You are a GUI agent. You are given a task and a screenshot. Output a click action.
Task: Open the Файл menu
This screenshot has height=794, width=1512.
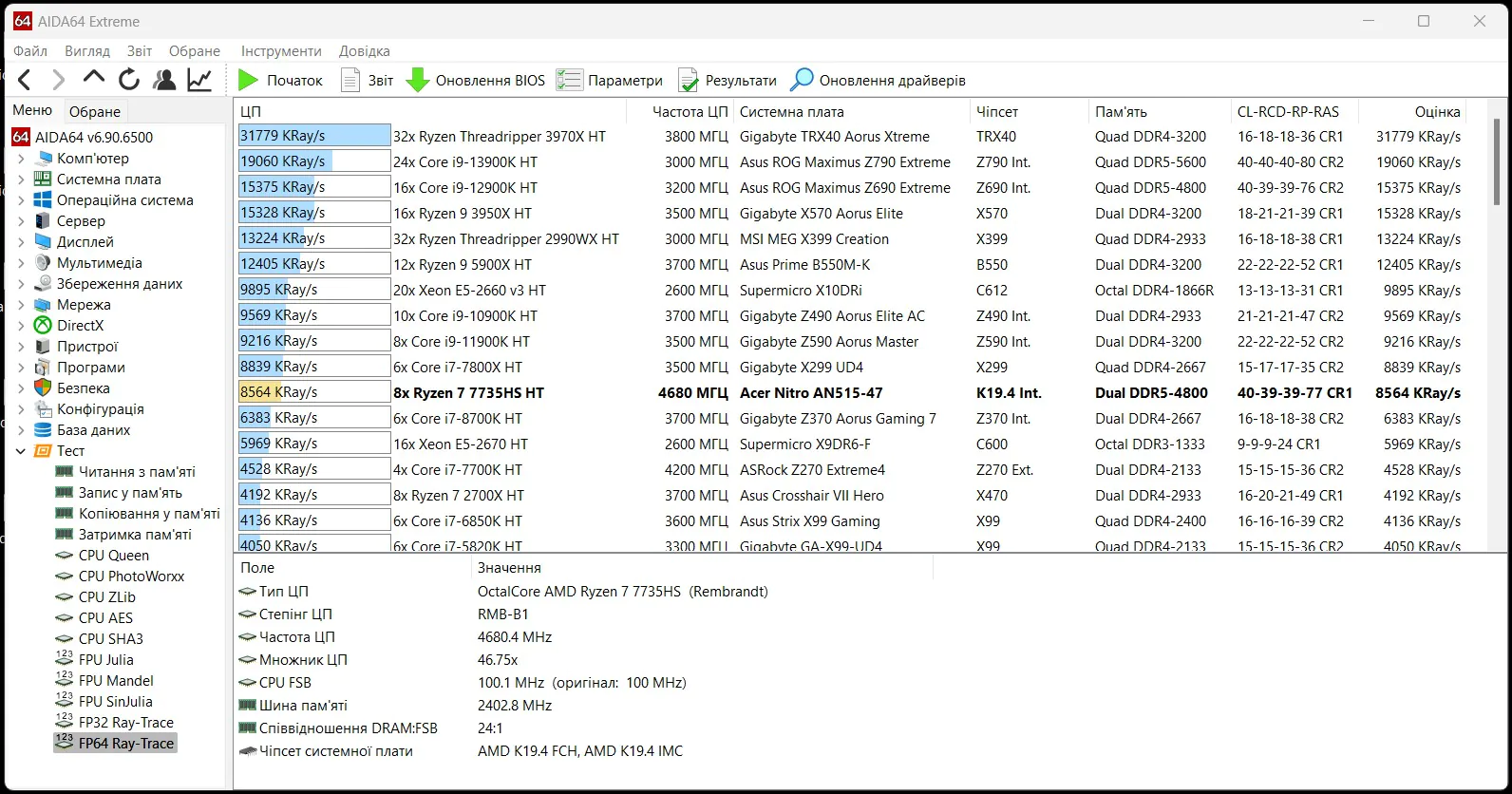coord(30,51)
